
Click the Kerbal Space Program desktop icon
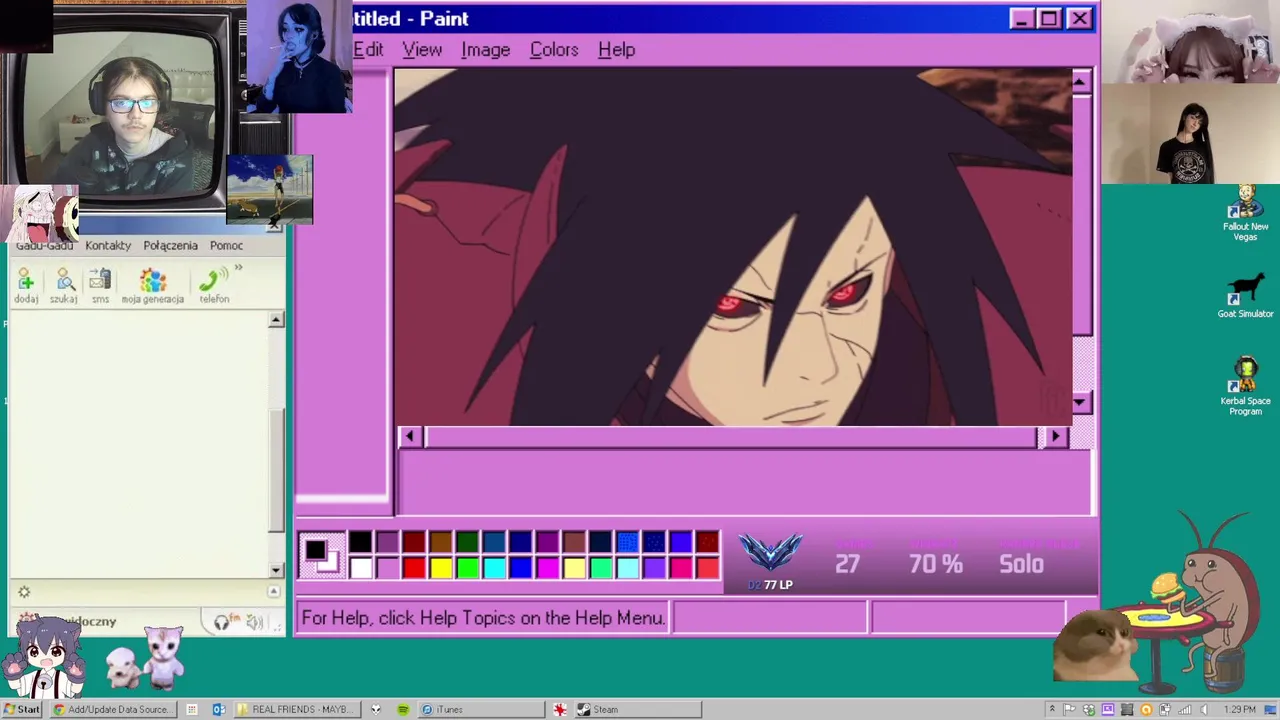click(1245, 386)
